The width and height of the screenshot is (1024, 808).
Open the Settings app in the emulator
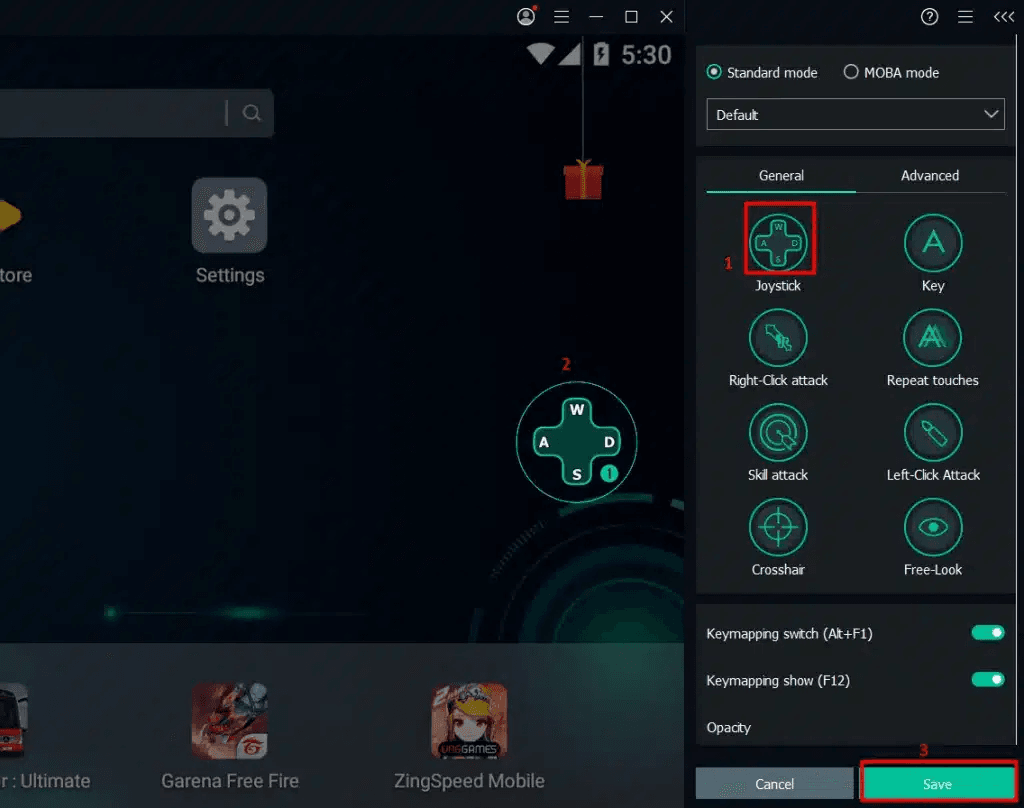click(x=229, y=214)
